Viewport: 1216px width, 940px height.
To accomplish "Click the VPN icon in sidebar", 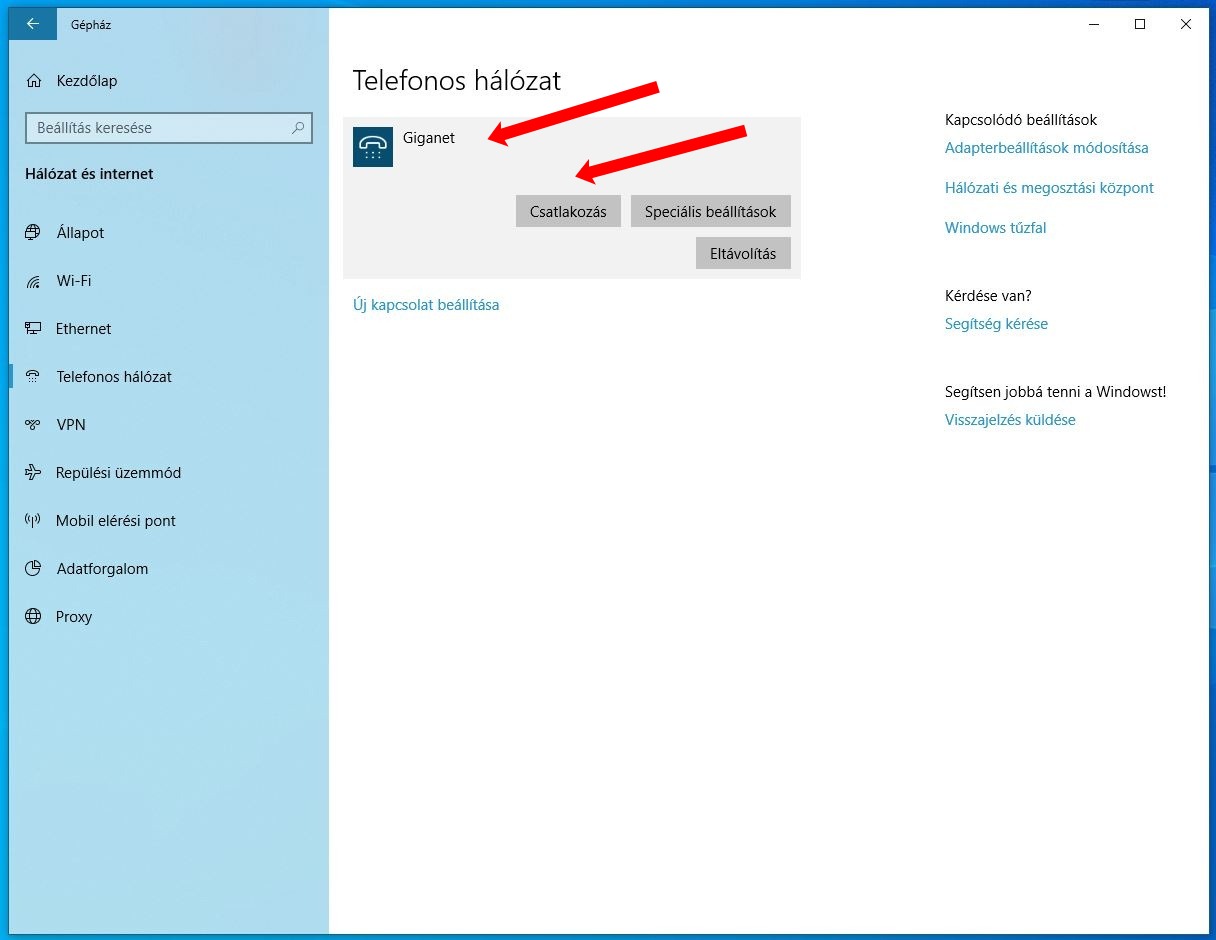I will coord(34,425).
